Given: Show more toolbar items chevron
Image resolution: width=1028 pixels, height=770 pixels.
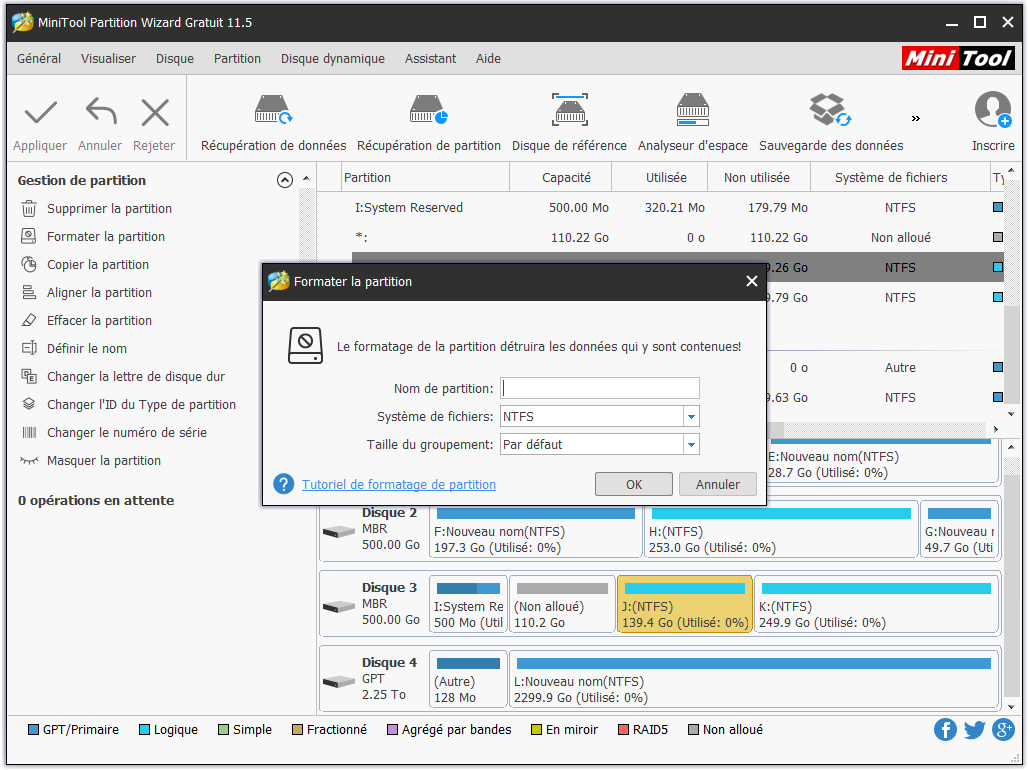Looking at the screenshot, I should pos(916,119).
